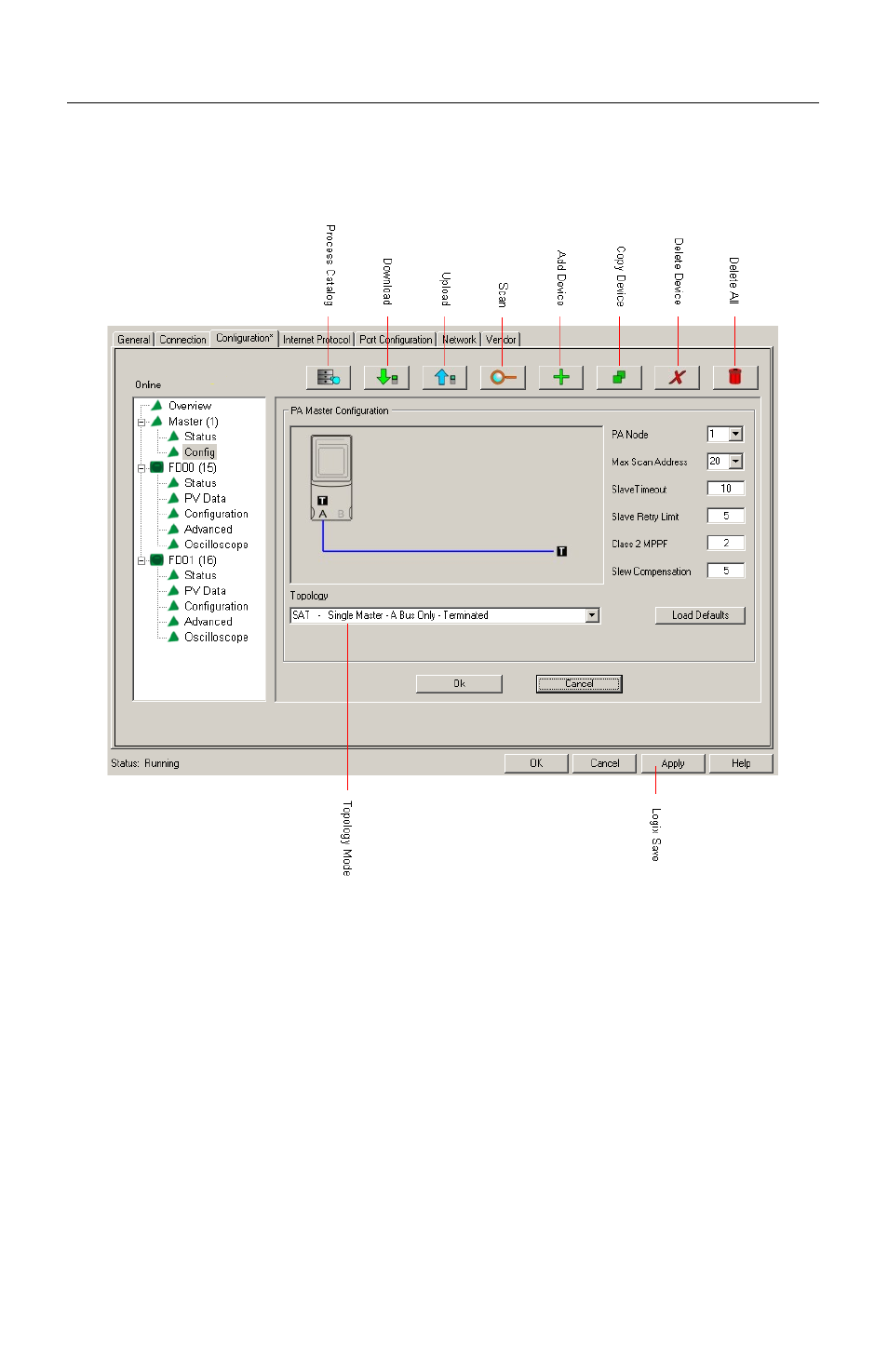Open the Process Catalog toolbar icon
The height and width of the screenshot is (1372, 888).
(329, 377)
